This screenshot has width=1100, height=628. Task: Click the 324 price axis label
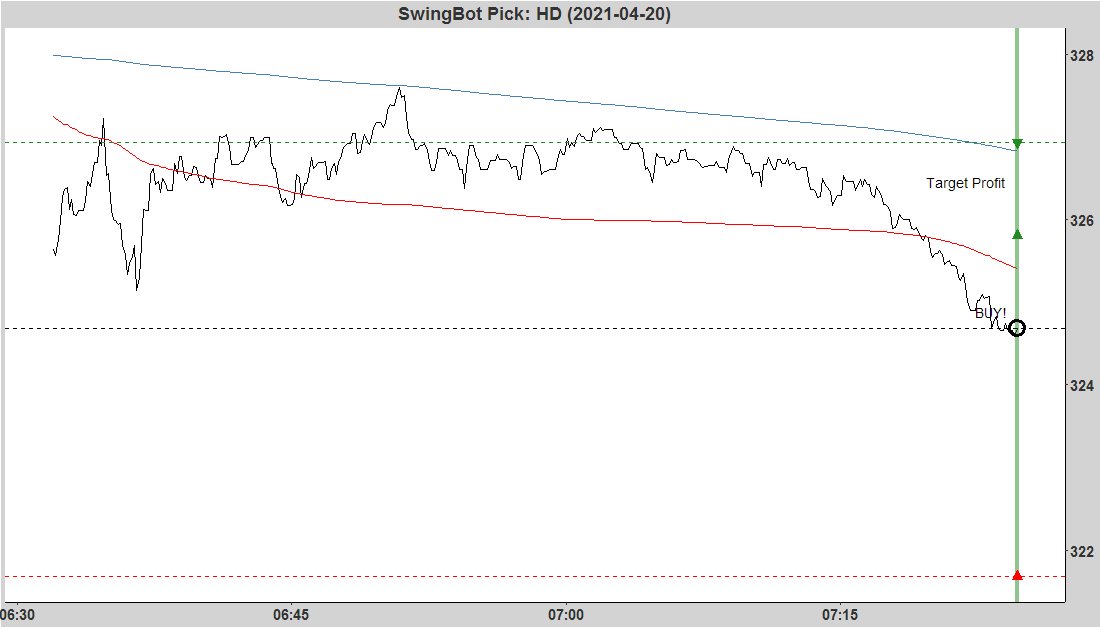(1081, 385)
